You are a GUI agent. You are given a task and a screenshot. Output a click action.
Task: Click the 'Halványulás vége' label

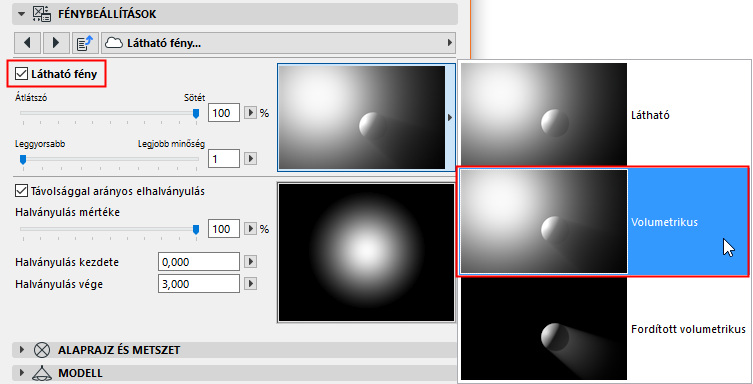pyautogui.click(x=59, y=284)
